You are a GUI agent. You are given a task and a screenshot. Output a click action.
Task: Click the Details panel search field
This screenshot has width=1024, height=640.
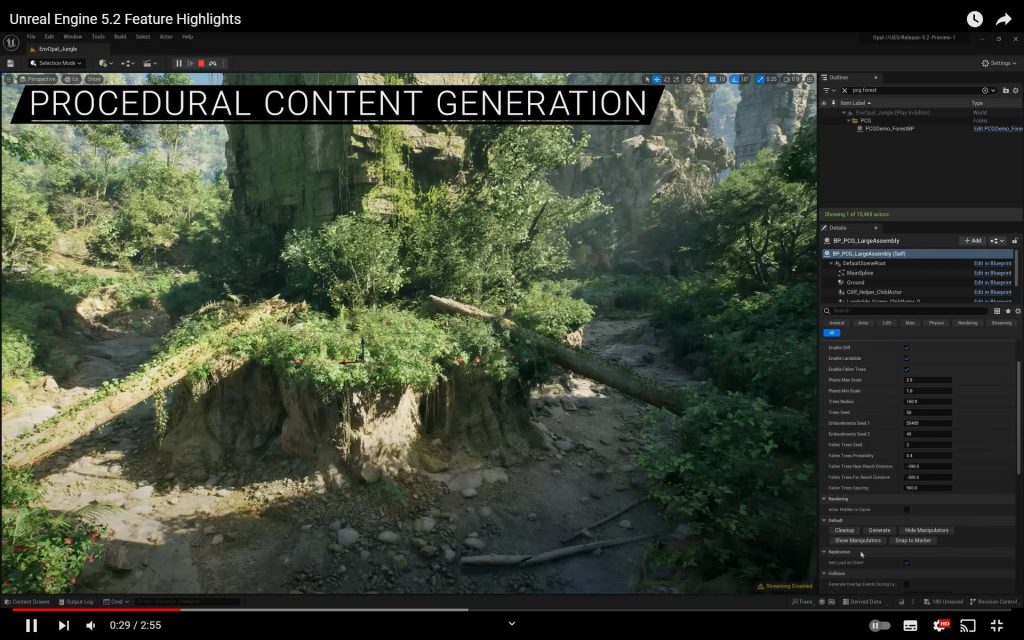(900, 310)
